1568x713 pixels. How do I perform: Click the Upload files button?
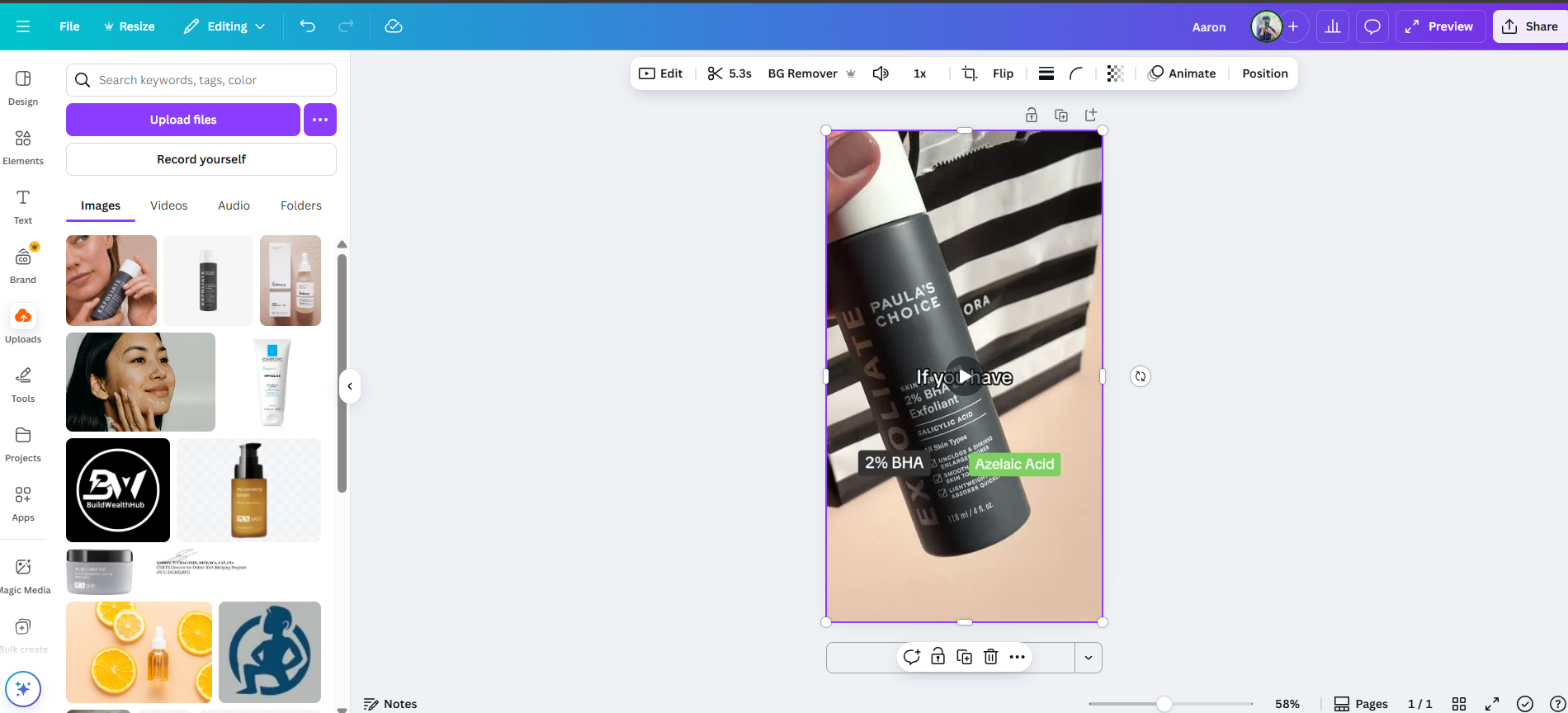click(183, 120)
